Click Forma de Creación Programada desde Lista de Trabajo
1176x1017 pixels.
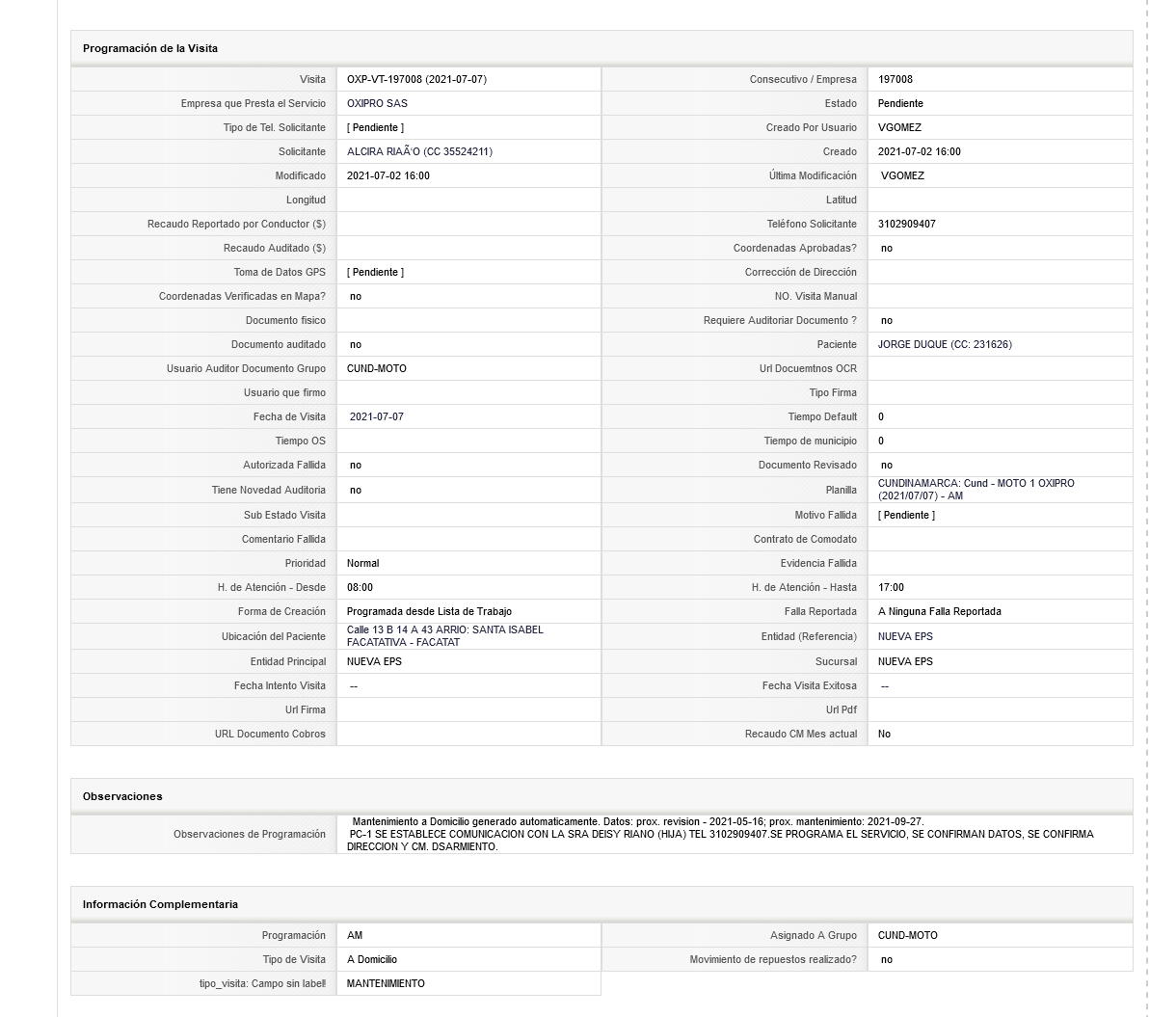click(x=429, y=611)
